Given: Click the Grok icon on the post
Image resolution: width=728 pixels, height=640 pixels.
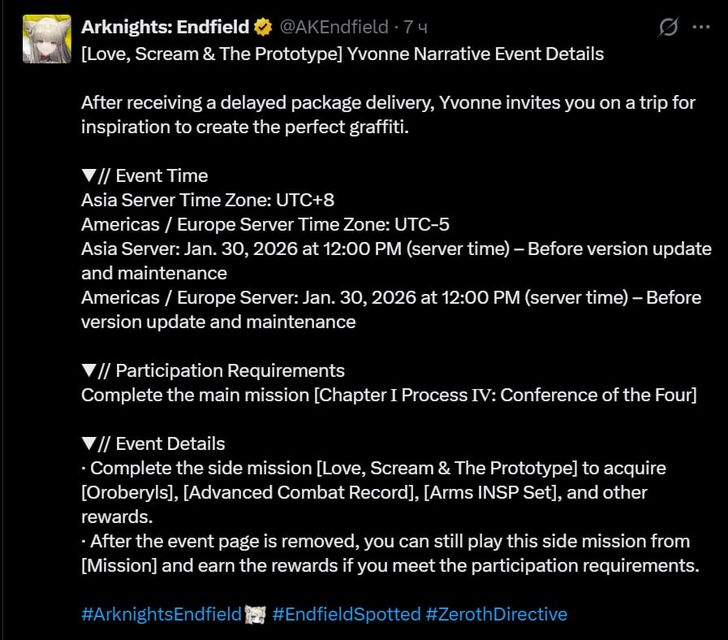Looking at the screenshot, I should [668, 27].
